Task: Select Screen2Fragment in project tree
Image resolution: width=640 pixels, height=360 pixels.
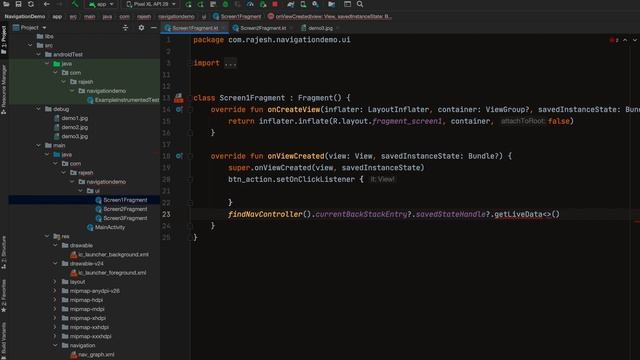Action: pos(125,209)
